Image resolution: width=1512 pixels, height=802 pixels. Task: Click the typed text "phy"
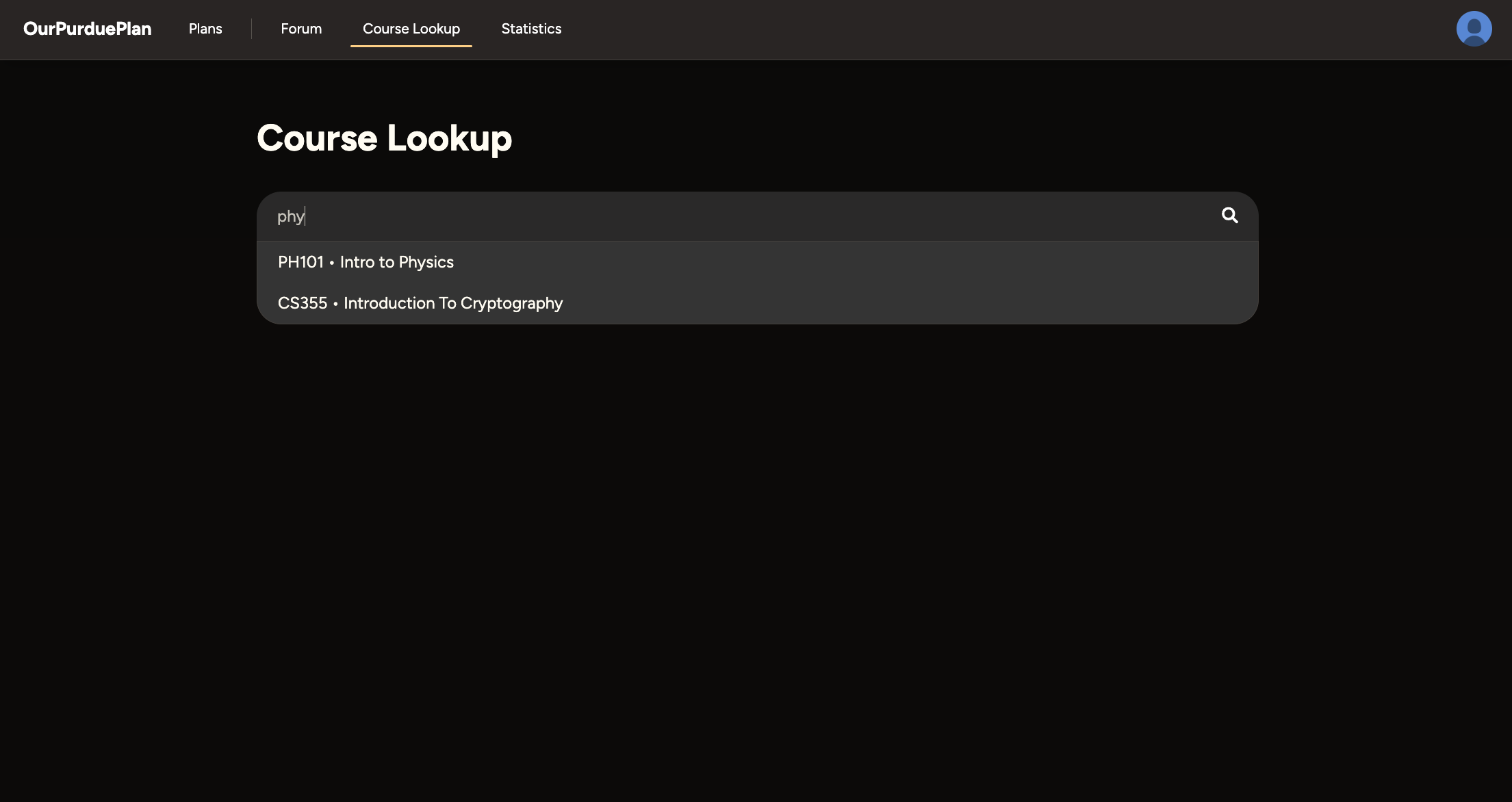(x=290, y=217)
